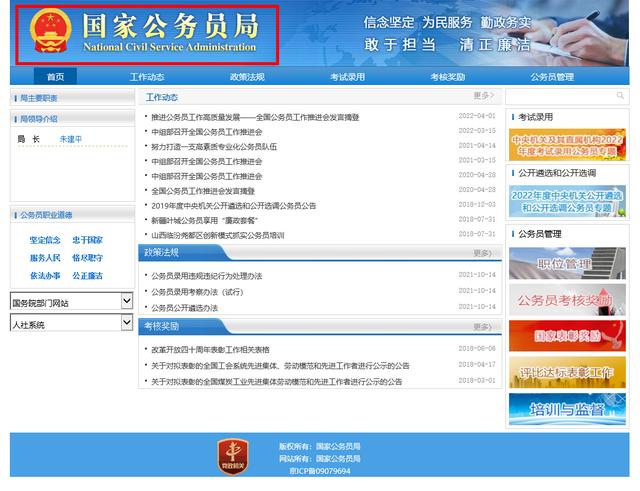Open 推进公务员工作高质量发展 article

click(255, 118)
